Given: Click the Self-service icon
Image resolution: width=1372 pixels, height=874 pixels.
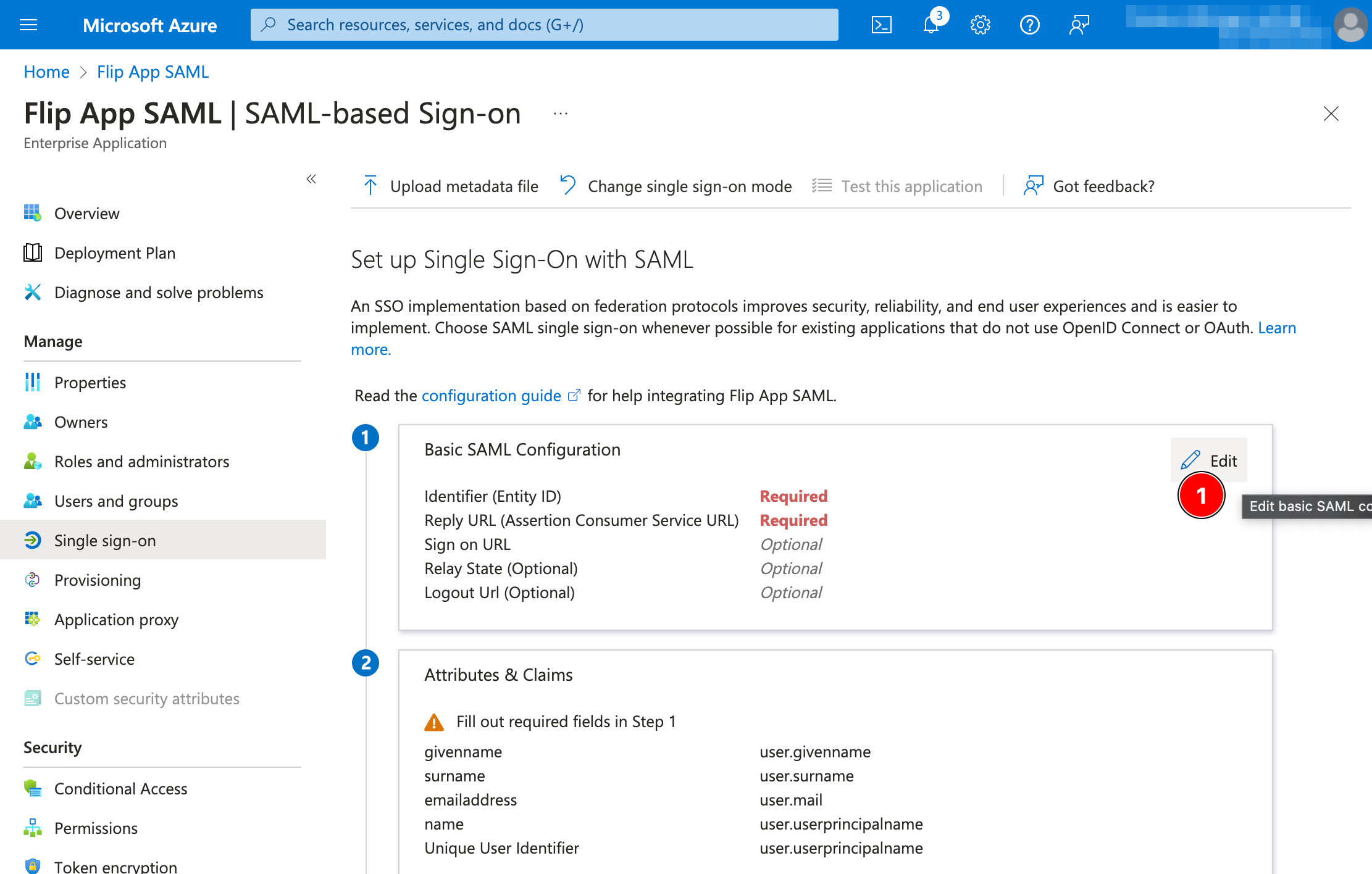Looking at the screenshot, I should [32, 659].
